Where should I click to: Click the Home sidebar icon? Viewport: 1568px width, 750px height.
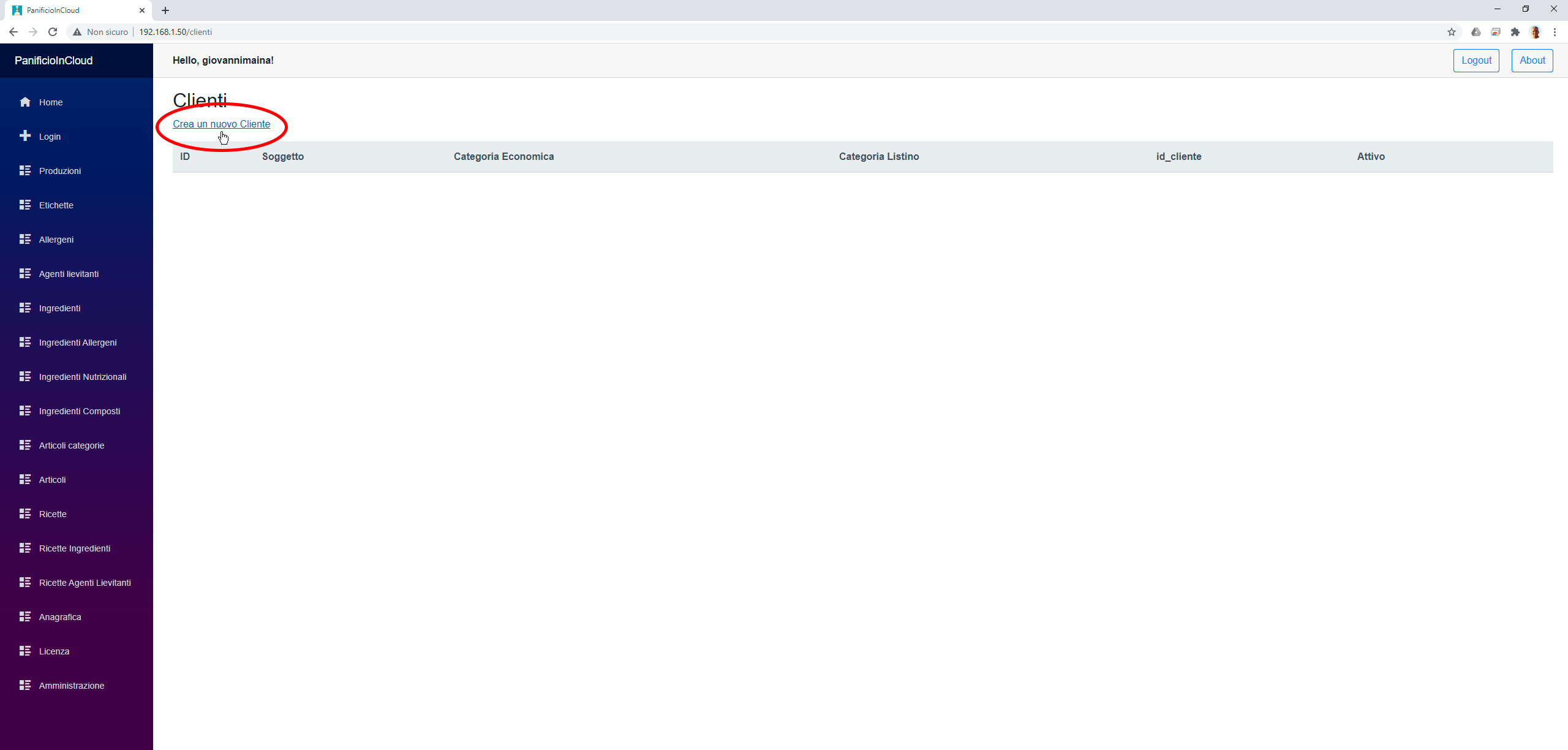[25, 101]
